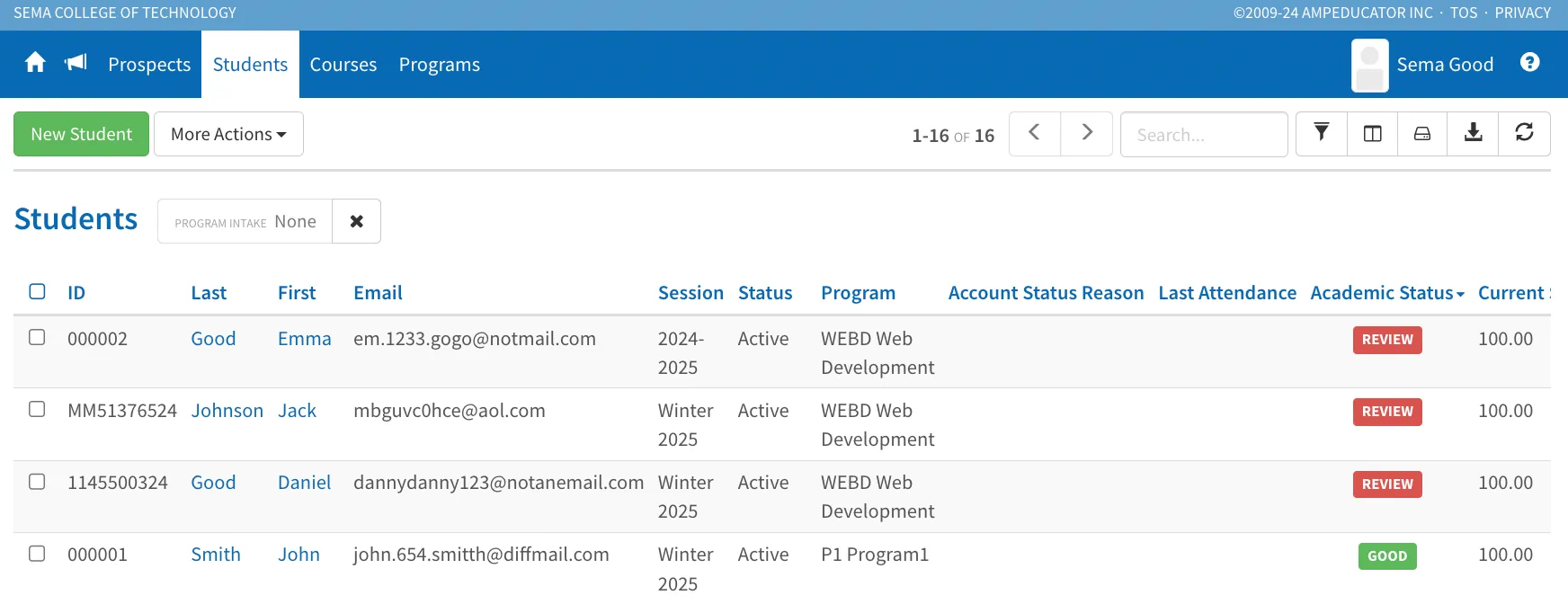Viewport: 1568px width, 604px height.
Task: Open the Sema Good user avatar
Action: pos(1369,65)
